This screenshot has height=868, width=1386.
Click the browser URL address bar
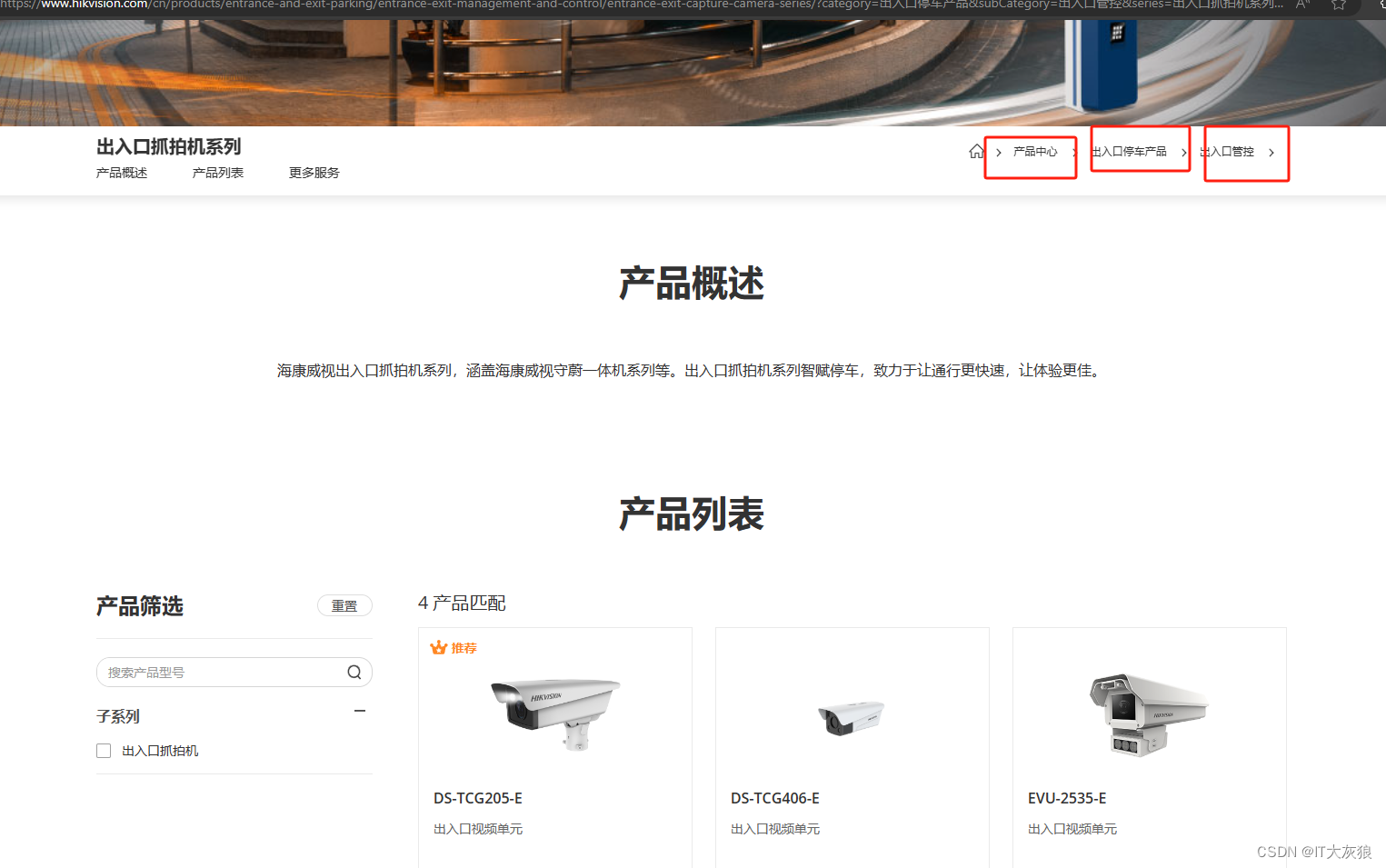pos(641,5)
